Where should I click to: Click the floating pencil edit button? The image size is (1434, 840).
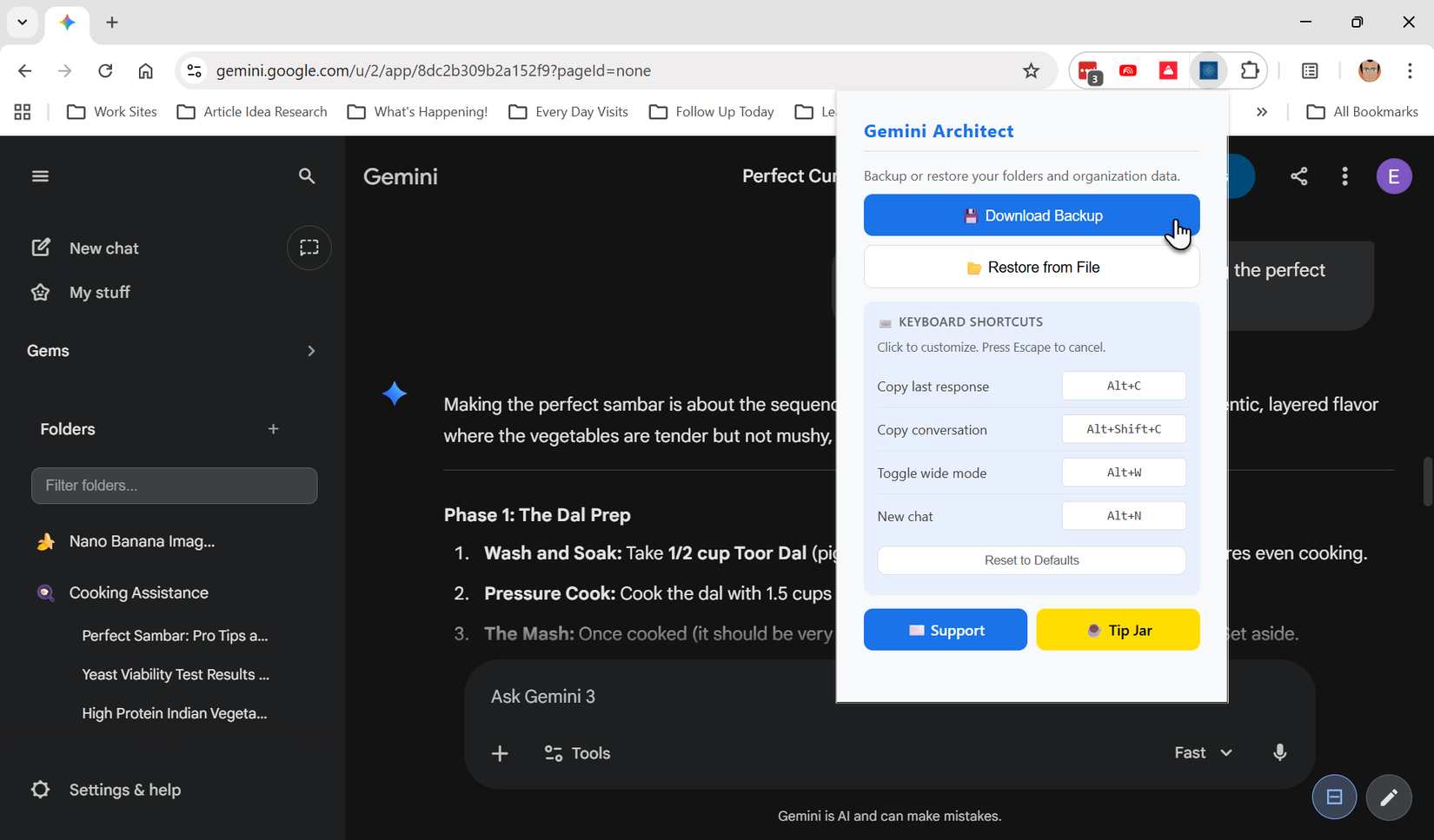coord(1389,797)
